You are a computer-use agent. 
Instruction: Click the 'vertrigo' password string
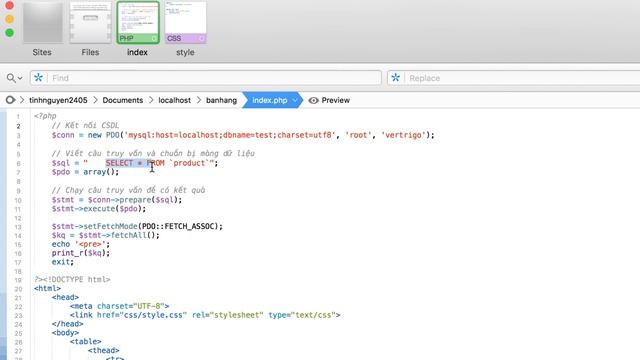[x=404, y=135]
